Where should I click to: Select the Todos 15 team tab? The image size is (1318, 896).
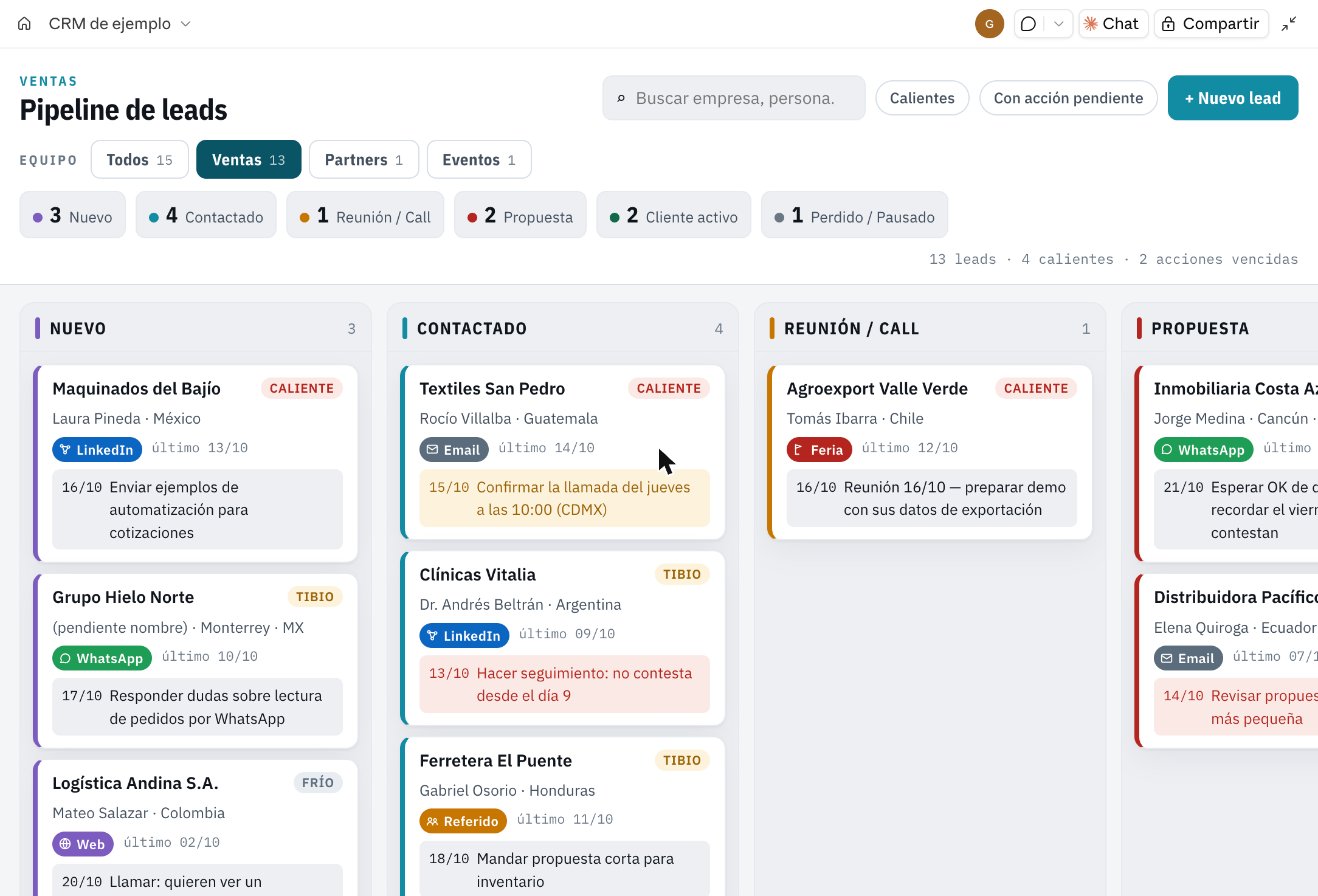click(139, 160)
